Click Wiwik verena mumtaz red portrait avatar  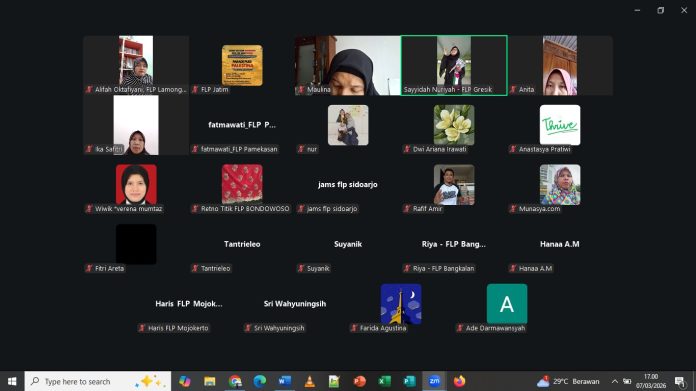coord(136,185)
